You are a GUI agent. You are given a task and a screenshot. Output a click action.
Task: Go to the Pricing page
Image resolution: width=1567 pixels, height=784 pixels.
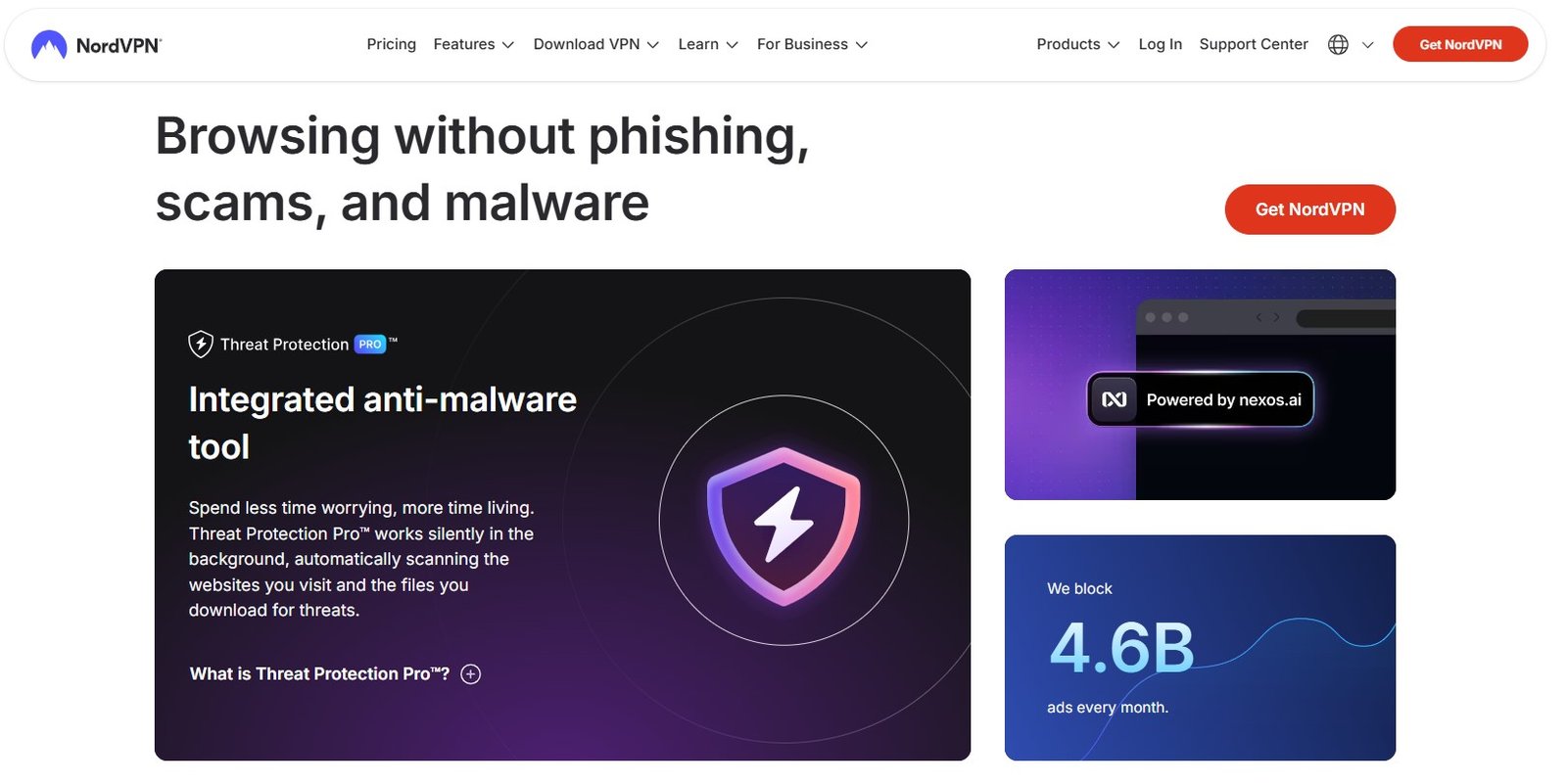(391, 45)
